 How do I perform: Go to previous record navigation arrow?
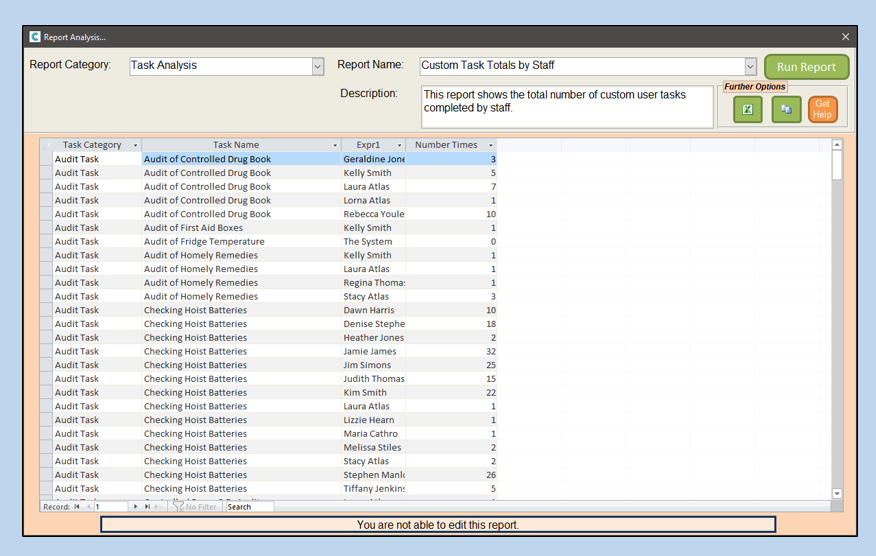click(88, 507)
